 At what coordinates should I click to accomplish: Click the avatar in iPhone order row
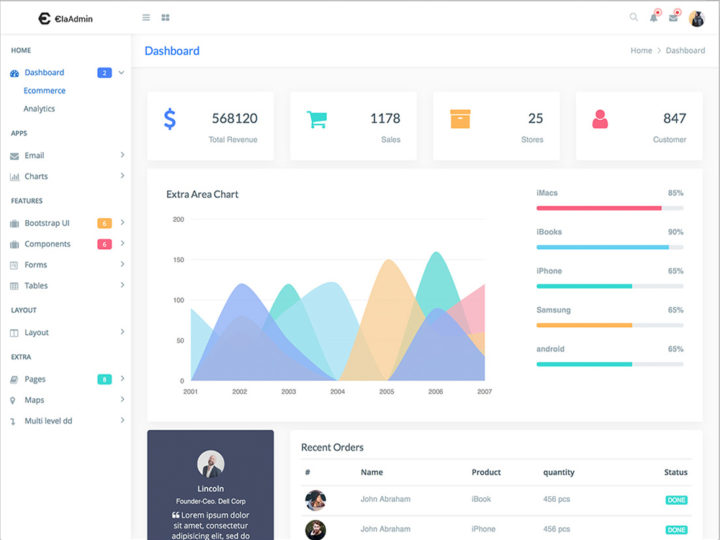click(x=315, y=530)
